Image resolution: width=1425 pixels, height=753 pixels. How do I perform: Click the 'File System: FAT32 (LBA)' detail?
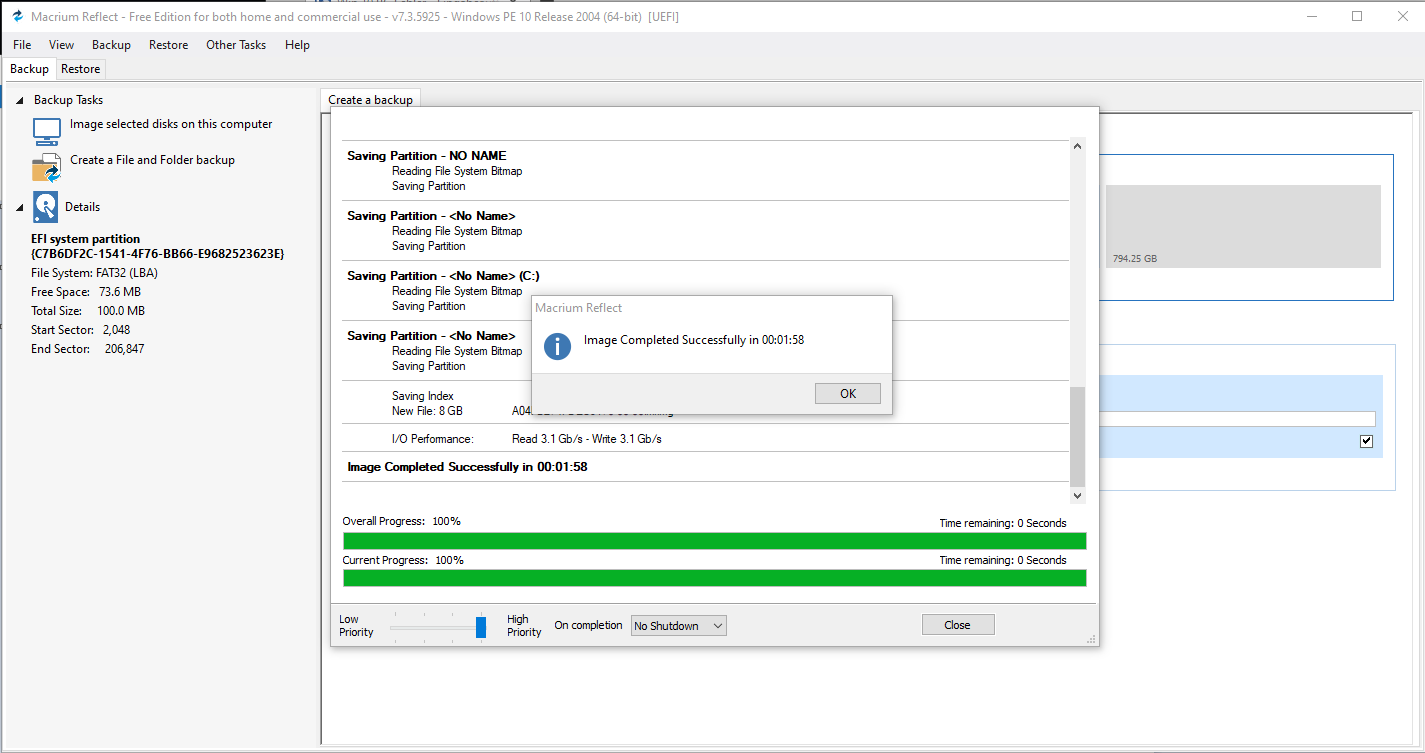click(x=95, y=273)
